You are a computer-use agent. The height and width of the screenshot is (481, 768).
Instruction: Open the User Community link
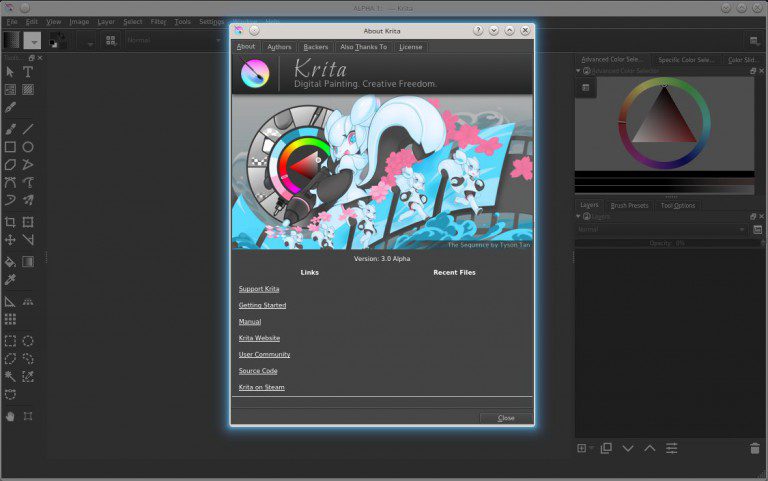click(264, 354)
